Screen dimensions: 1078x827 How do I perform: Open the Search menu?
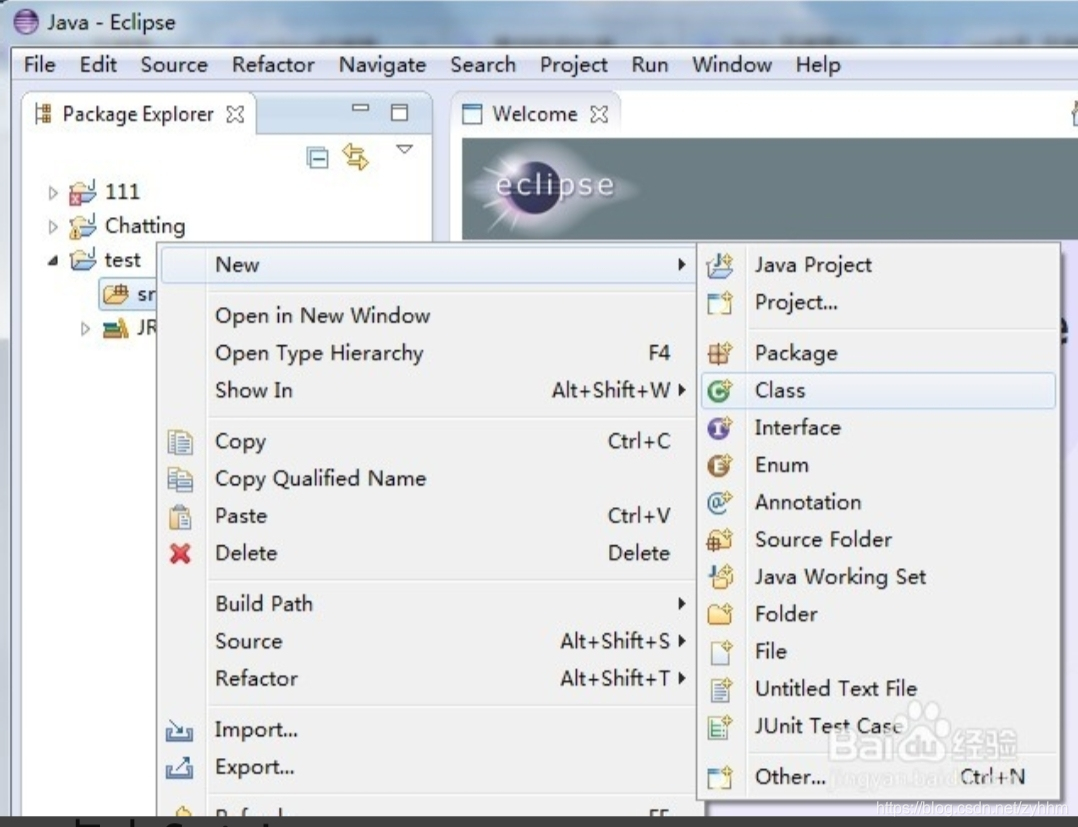click(x=483, y=65)
